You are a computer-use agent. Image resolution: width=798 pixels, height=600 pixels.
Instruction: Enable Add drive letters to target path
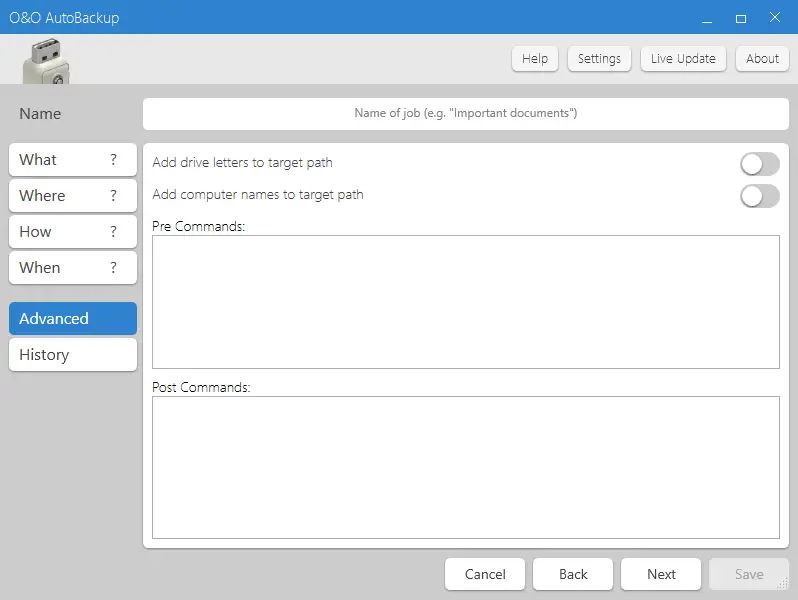(759, 164)
